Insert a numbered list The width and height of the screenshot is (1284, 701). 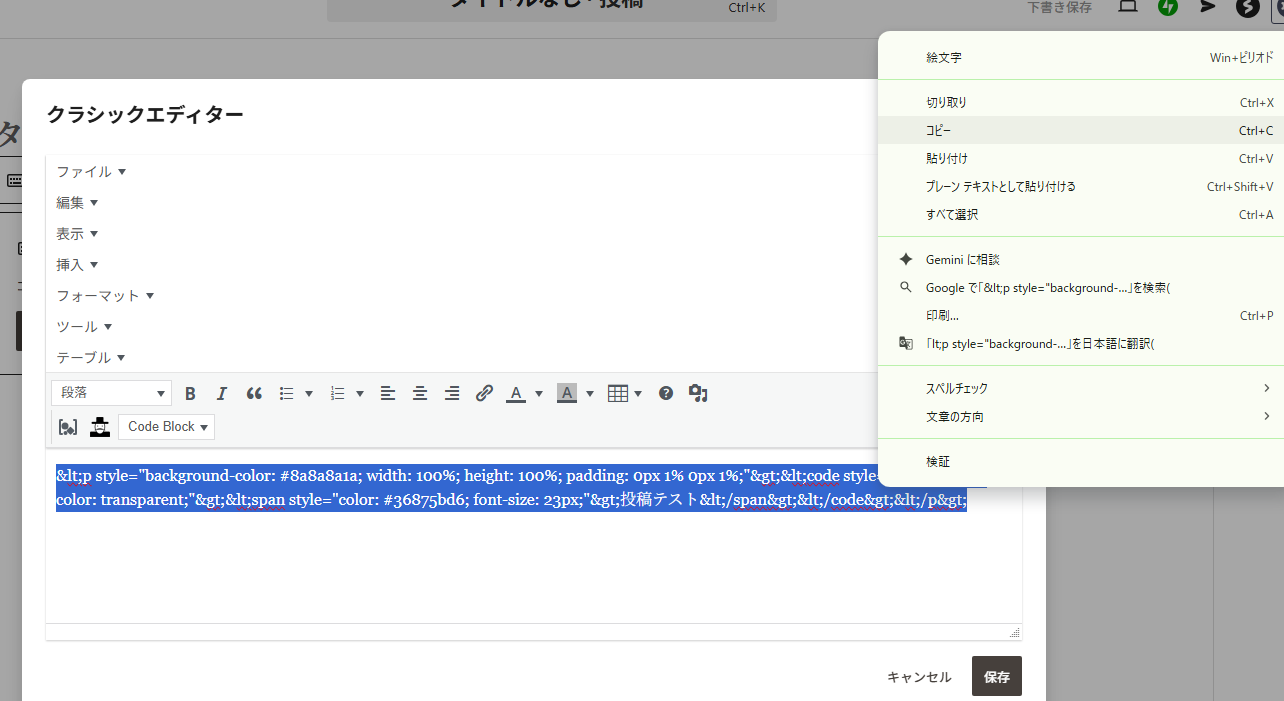338,394
